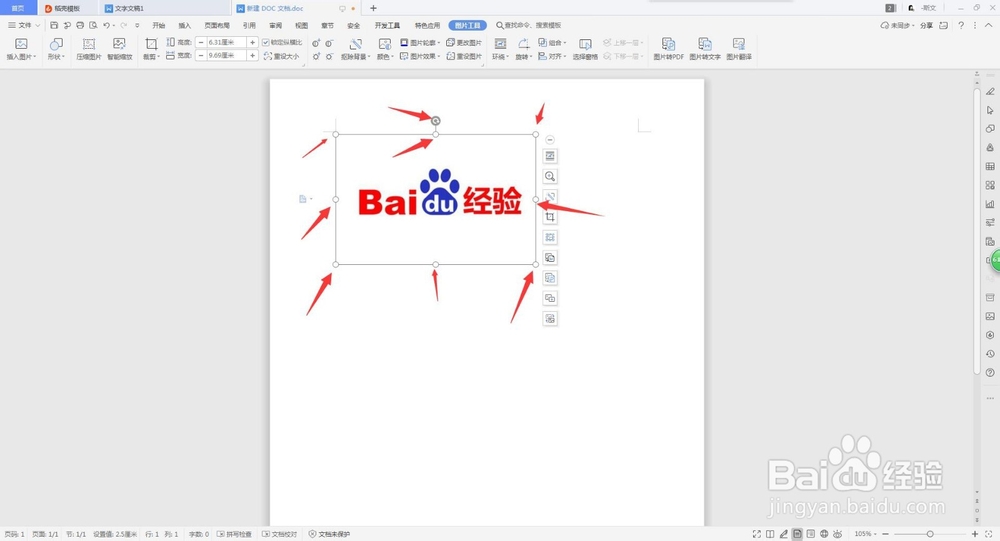
Task: Click Smart Zoom (智能缩放) icon
Action: click(x=119, y=44)
